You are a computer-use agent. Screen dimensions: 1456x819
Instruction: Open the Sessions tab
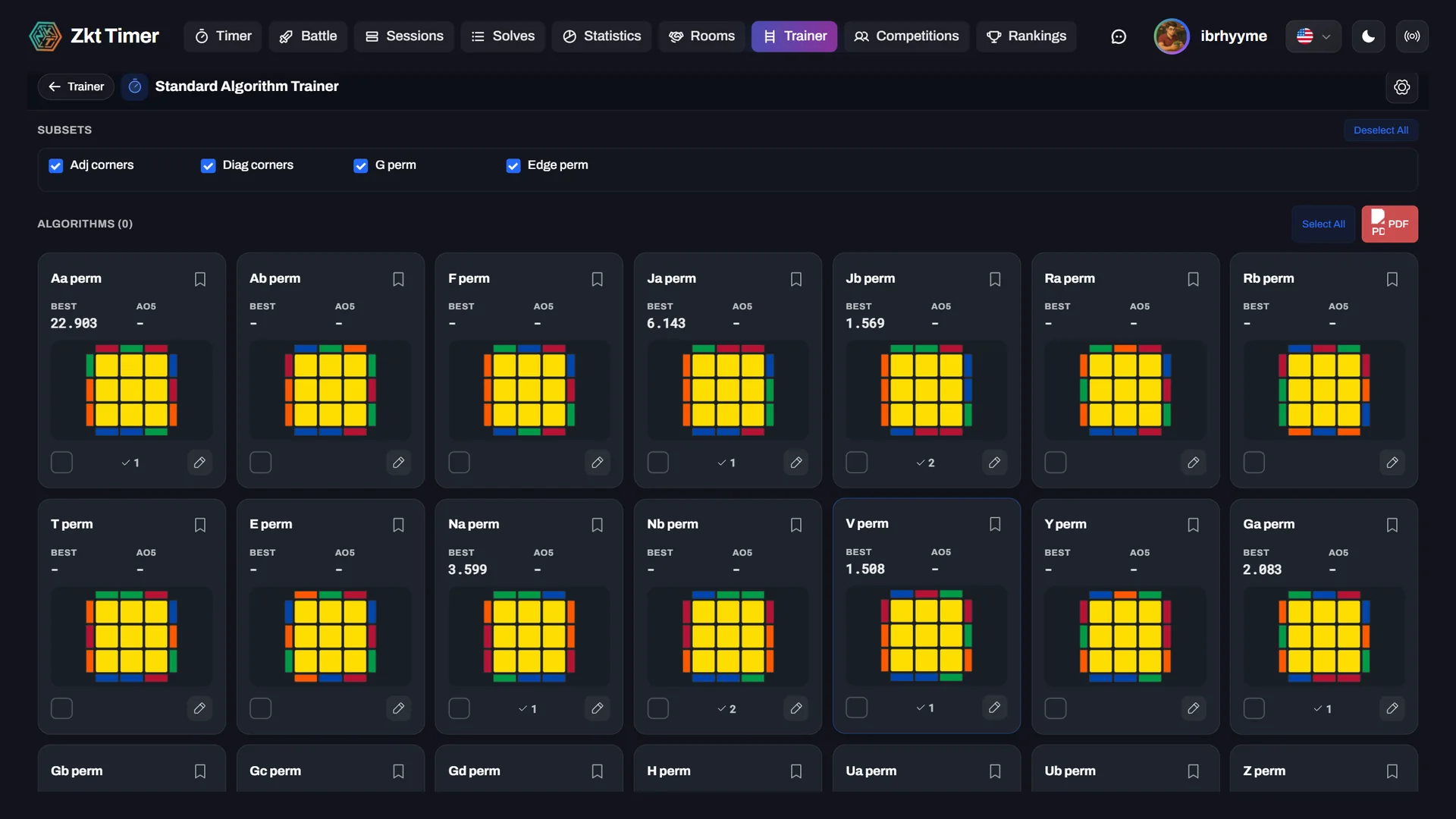pos(404,36)
